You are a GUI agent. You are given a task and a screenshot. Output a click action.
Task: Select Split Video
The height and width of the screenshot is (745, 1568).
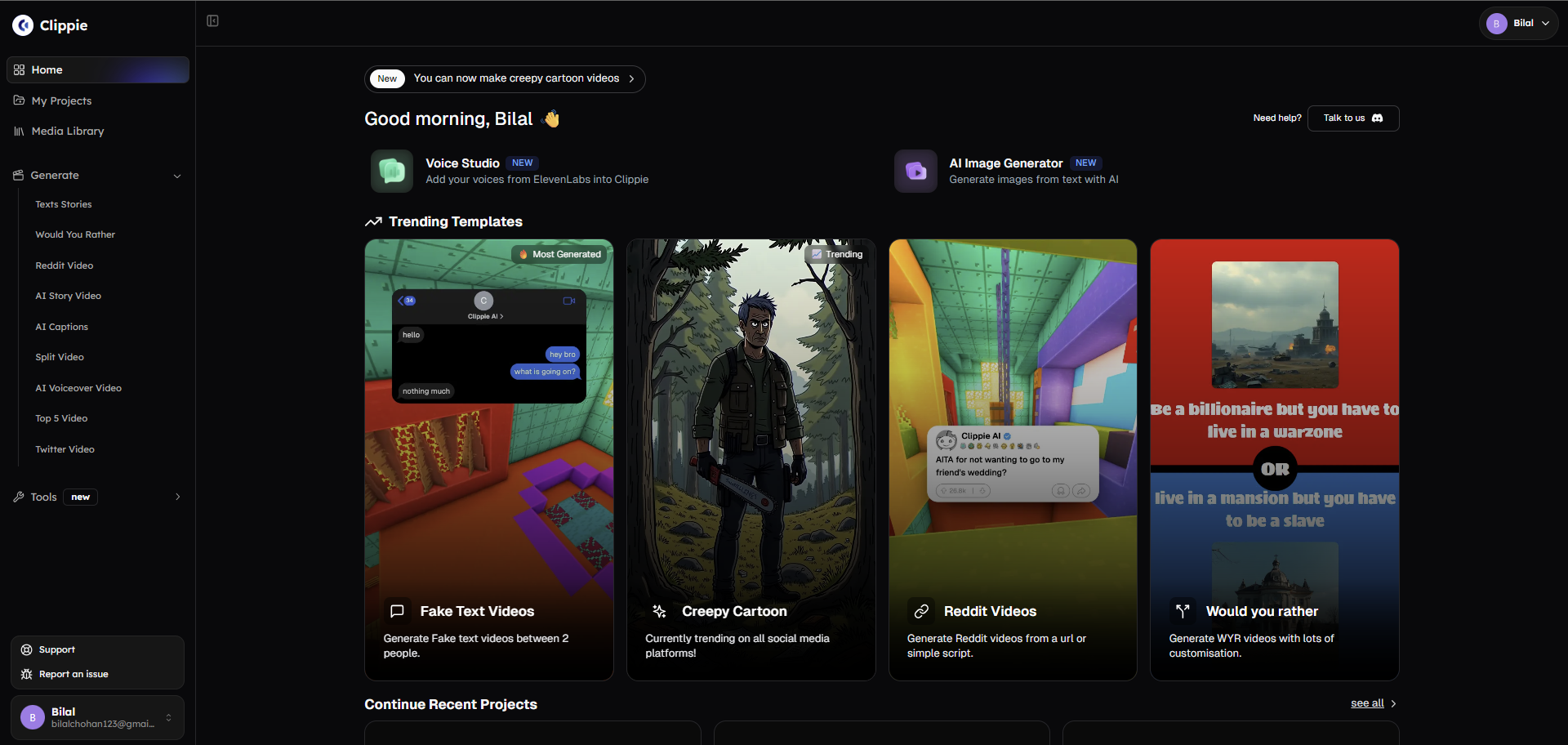[x=60, y=357]
